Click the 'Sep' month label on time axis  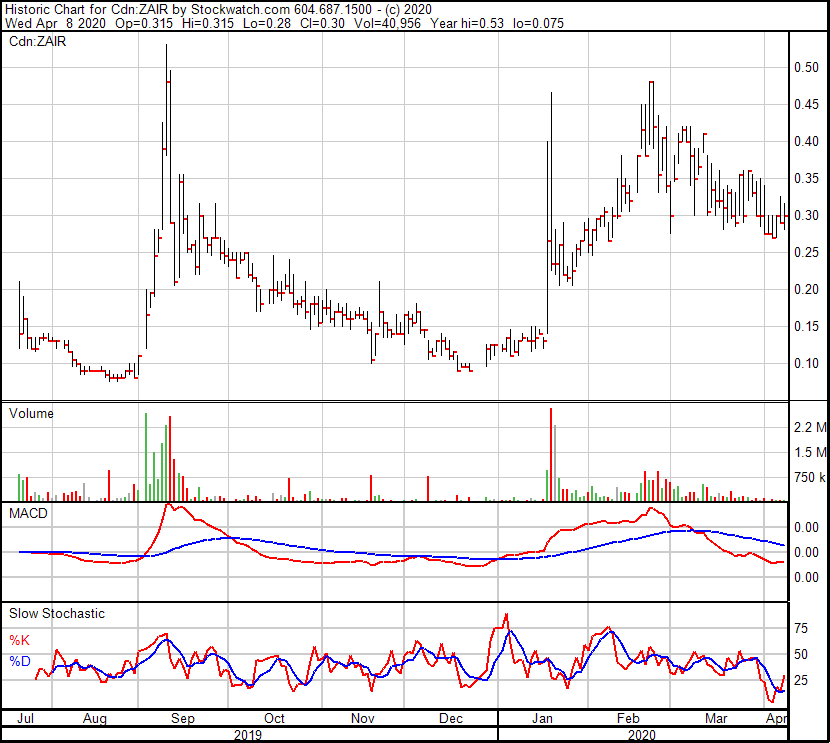tap(183, 719)
